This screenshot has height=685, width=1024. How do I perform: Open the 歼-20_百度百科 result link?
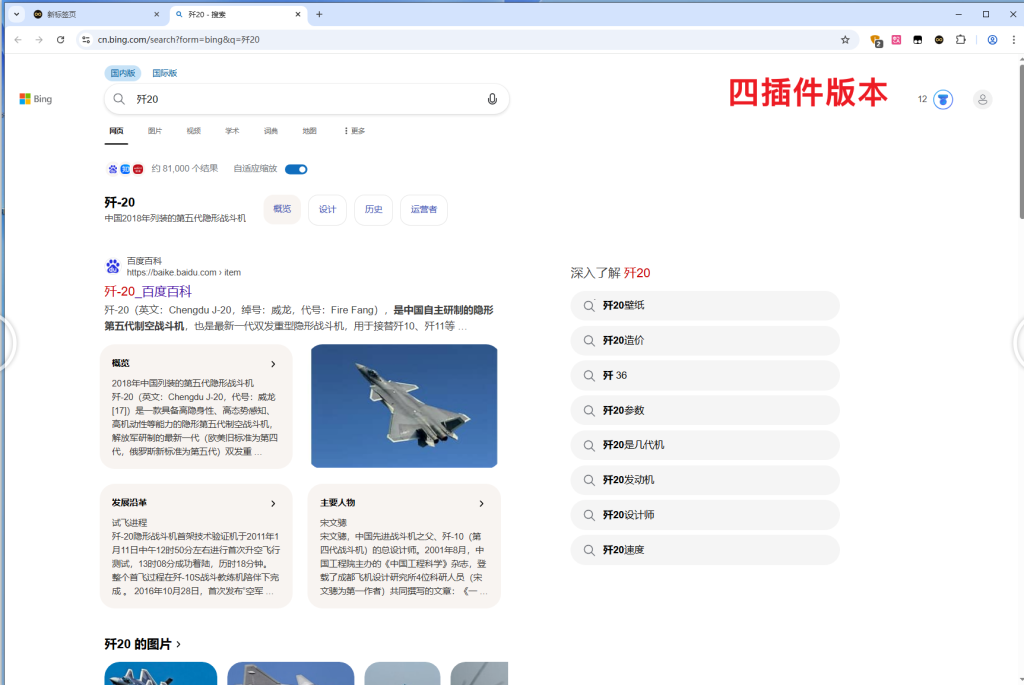(148, 291)
